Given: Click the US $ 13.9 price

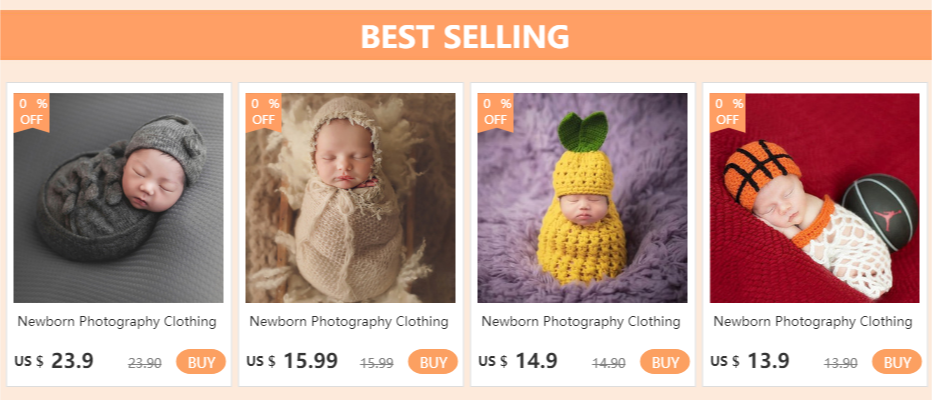Looking at the screenshot, I should (x=750, y=361).
